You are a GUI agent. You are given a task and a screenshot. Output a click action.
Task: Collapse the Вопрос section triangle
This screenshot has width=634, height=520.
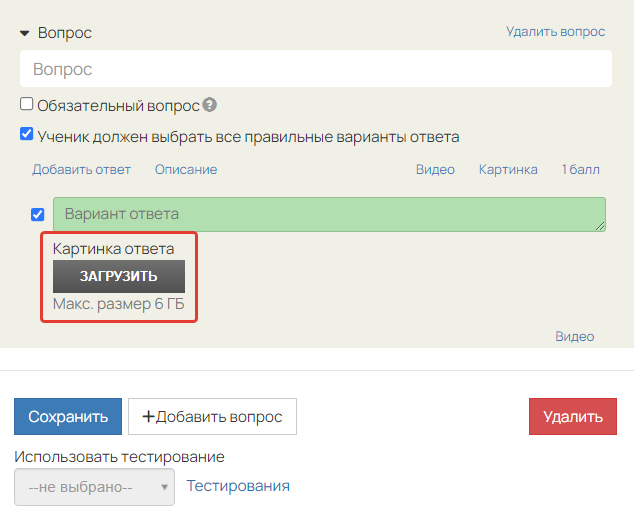coord(25,33)
